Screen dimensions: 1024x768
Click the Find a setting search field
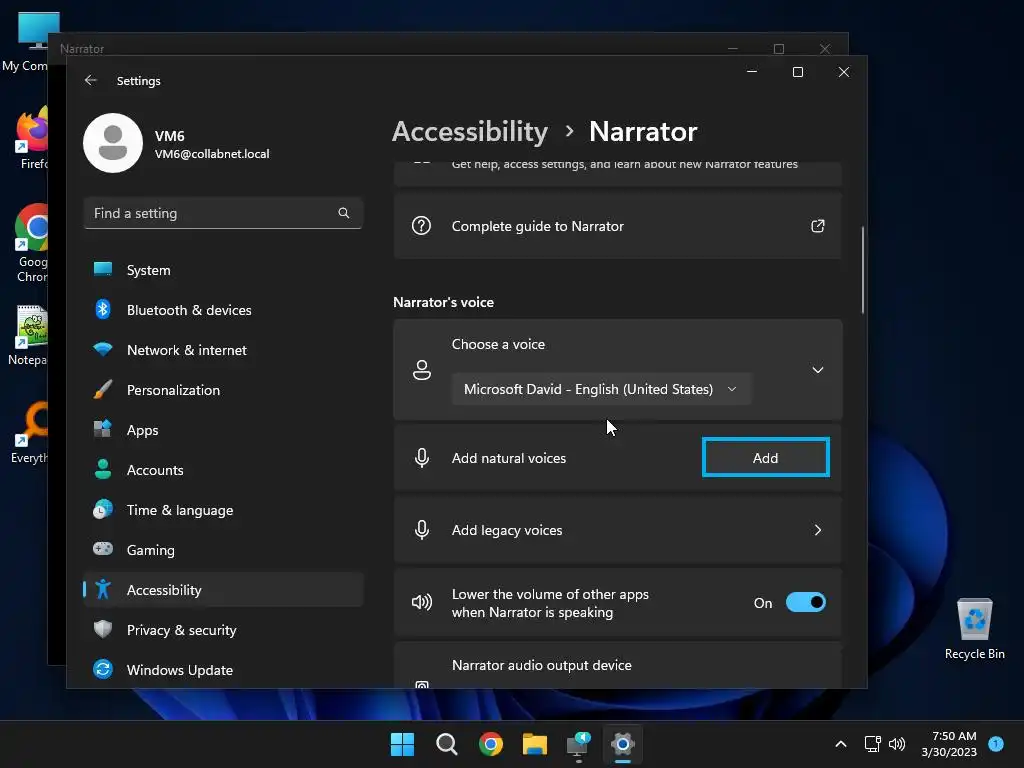pos(223,213)
